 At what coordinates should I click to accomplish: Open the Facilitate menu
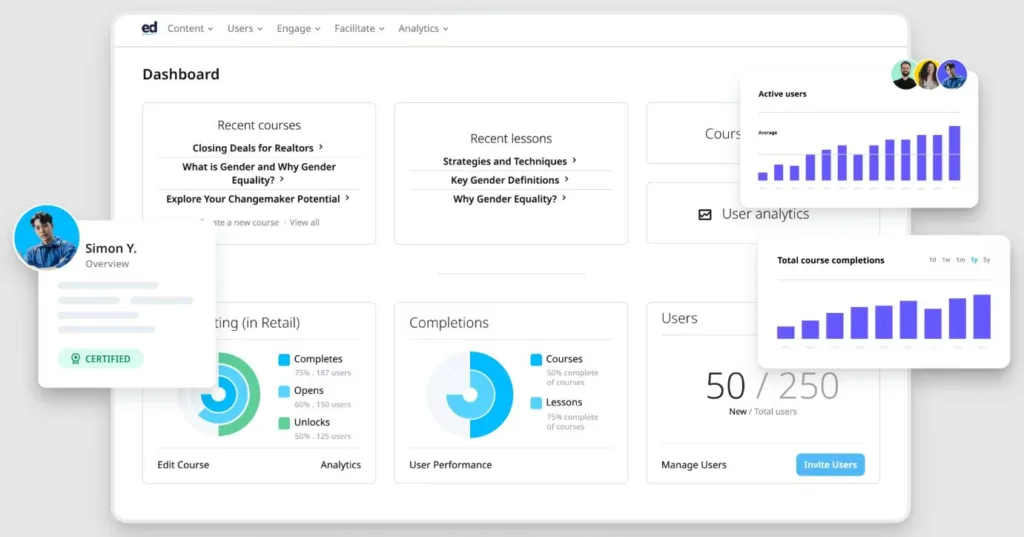359,29
